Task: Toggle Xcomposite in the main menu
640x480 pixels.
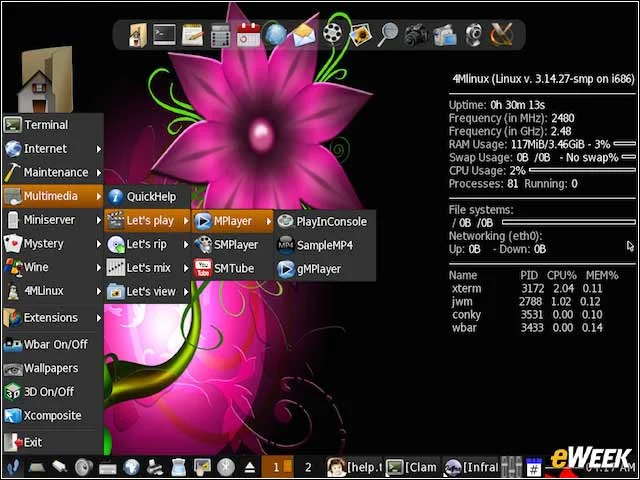Action: coord(52,416)
